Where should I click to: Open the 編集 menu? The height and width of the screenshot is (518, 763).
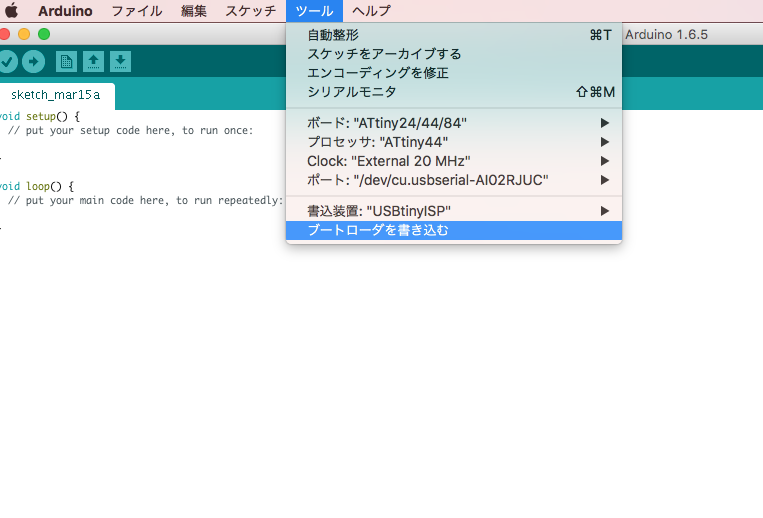tap(194, 11)
